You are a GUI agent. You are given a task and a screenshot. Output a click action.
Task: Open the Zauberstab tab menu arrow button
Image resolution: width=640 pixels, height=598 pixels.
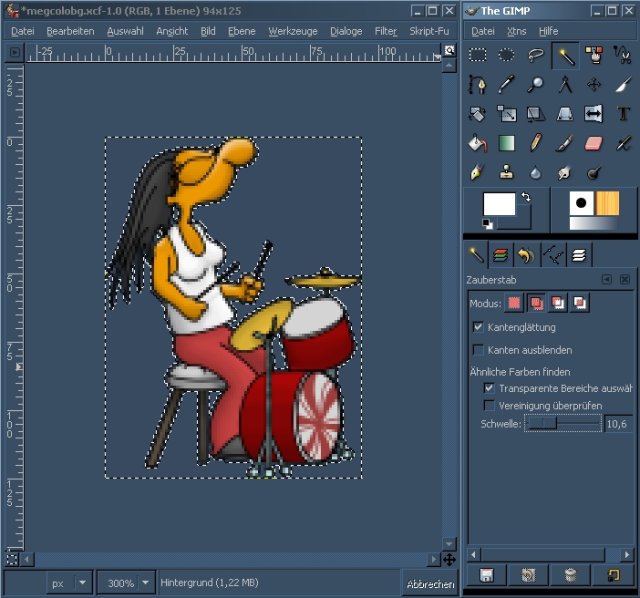607,280
